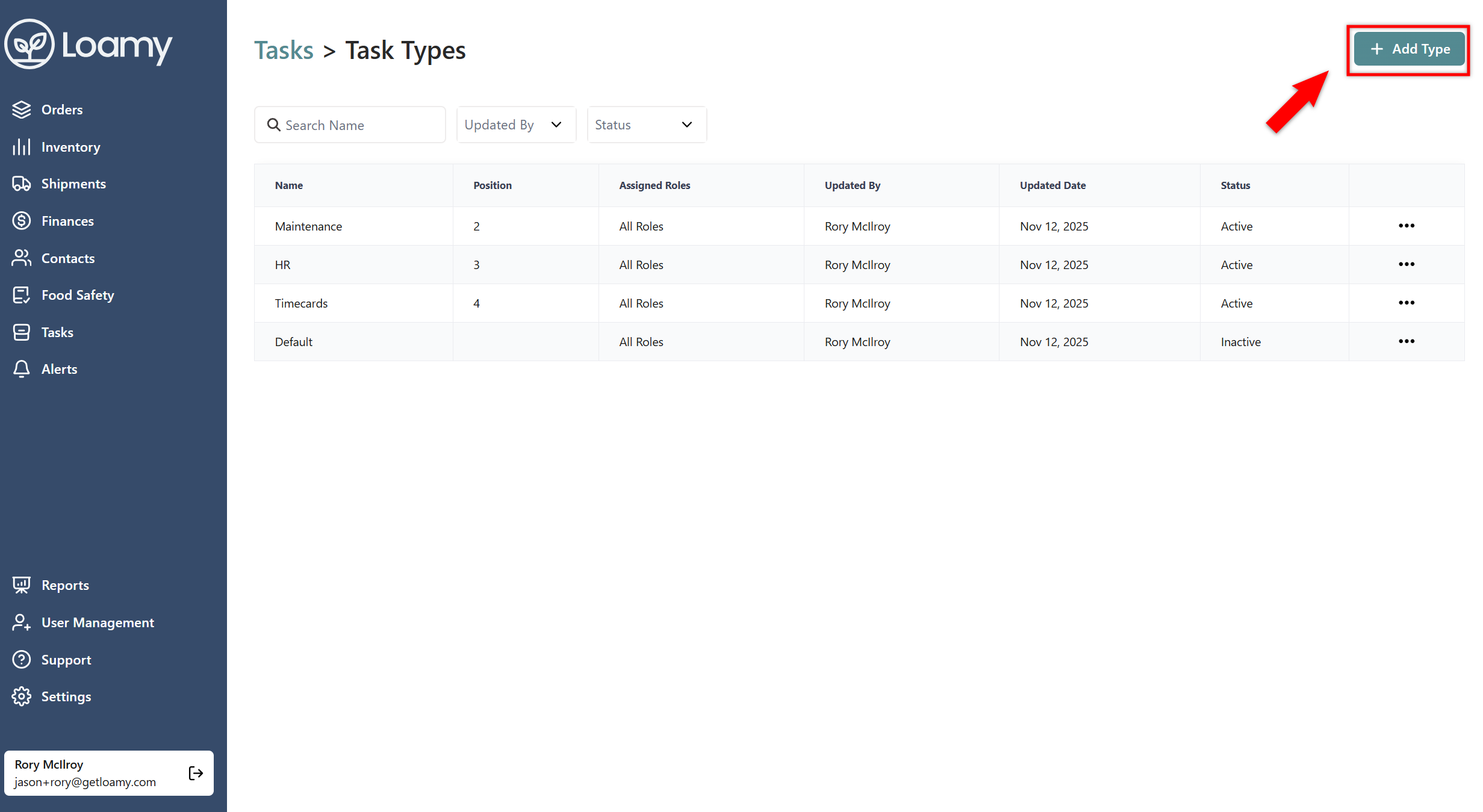
Task: Click the Loamy leaf logo icon
Action: click(x=30, y=45)
